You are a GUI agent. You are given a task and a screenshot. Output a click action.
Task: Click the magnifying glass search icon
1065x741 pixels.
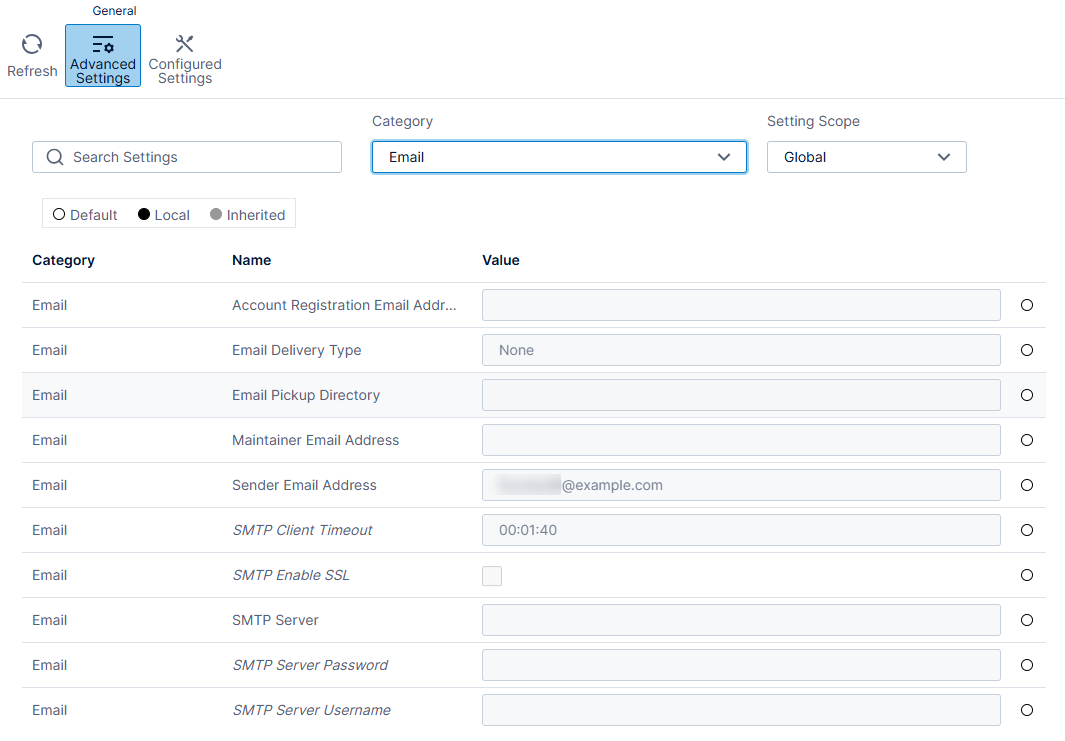(55, 157)
